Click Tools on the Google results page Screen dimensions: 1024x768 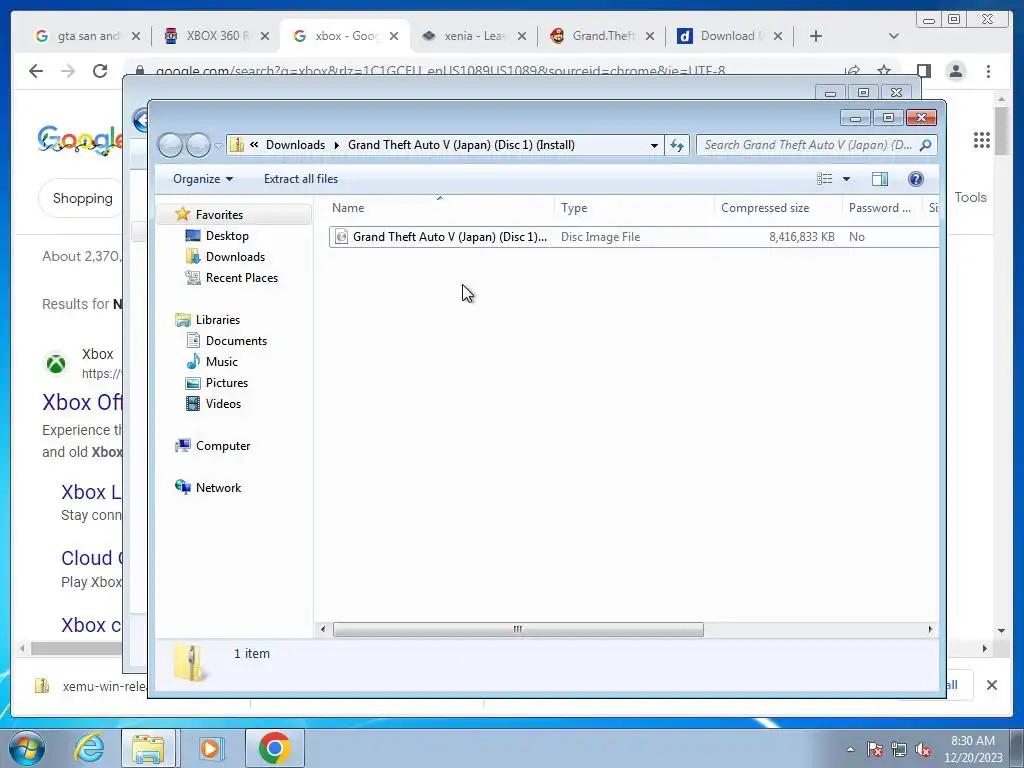click(970, 197)
